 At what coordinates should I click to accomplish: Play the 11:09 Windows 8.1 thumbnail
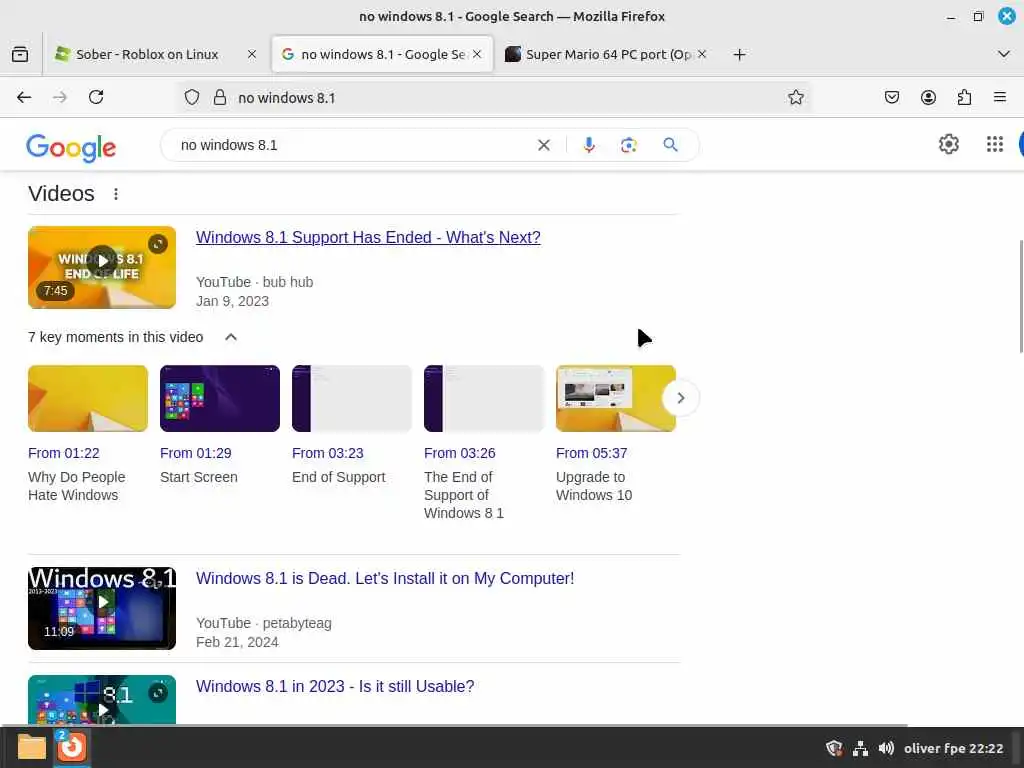coord(102,608)
